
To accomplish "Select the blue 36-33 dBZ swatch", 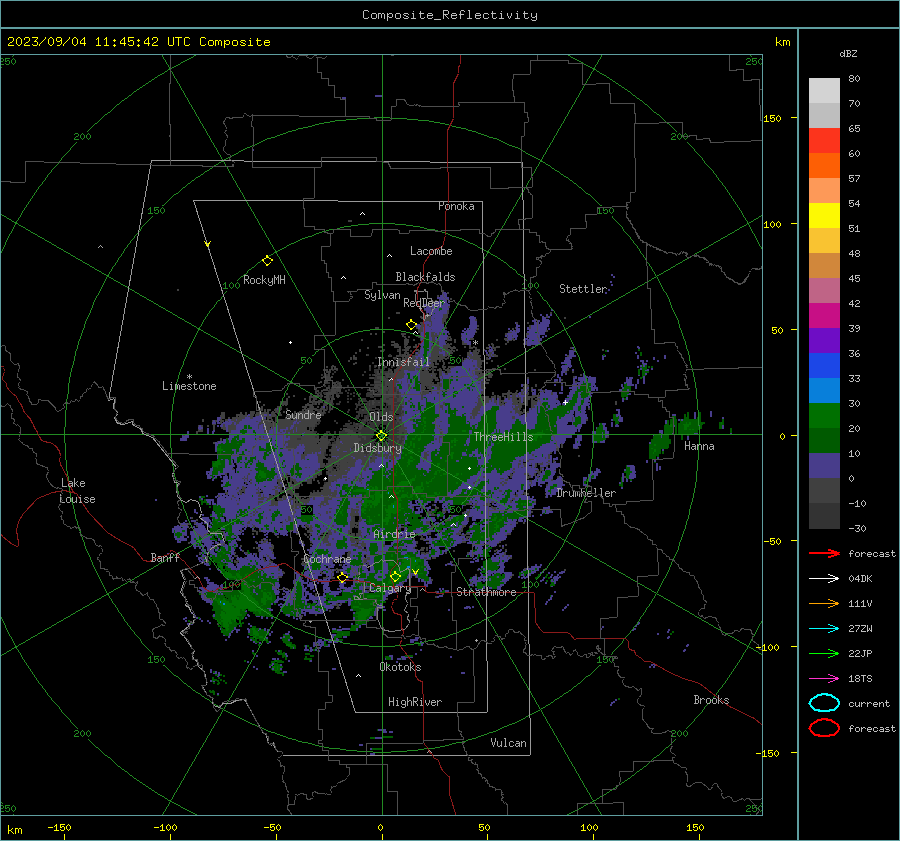I will point(824,366).
